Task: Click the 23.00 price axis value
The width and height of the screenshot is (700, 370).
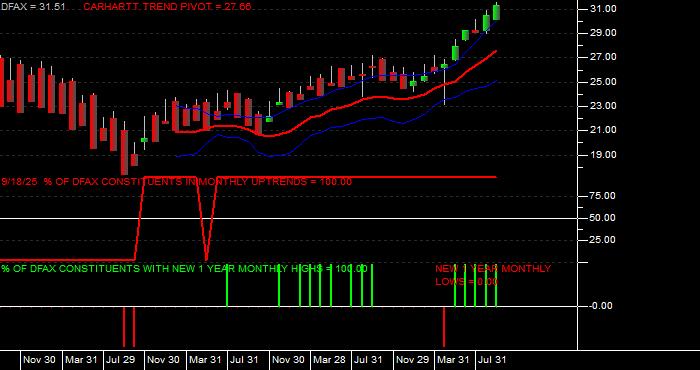Action: pos(603,106)
